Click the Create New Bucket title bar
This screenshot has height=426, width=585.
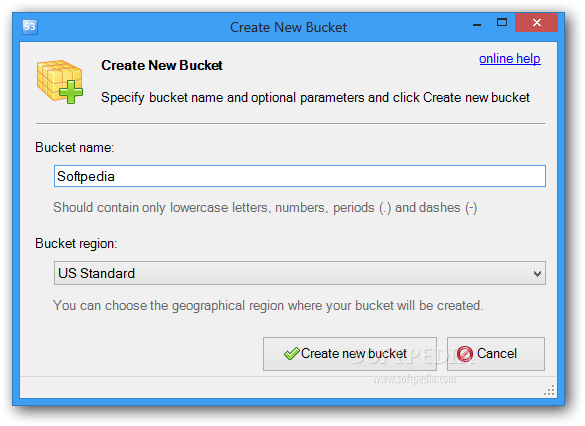pyautogui.click(x=288, y=27)
